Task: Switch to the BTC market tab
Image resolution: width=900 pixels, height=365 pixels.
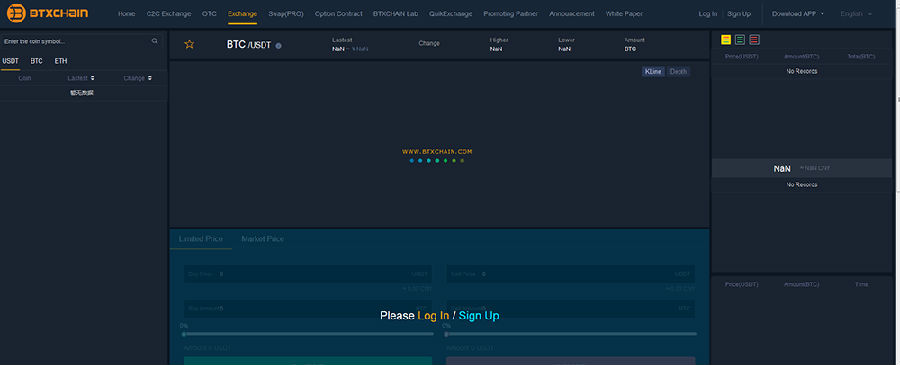Action: (37, 61)
